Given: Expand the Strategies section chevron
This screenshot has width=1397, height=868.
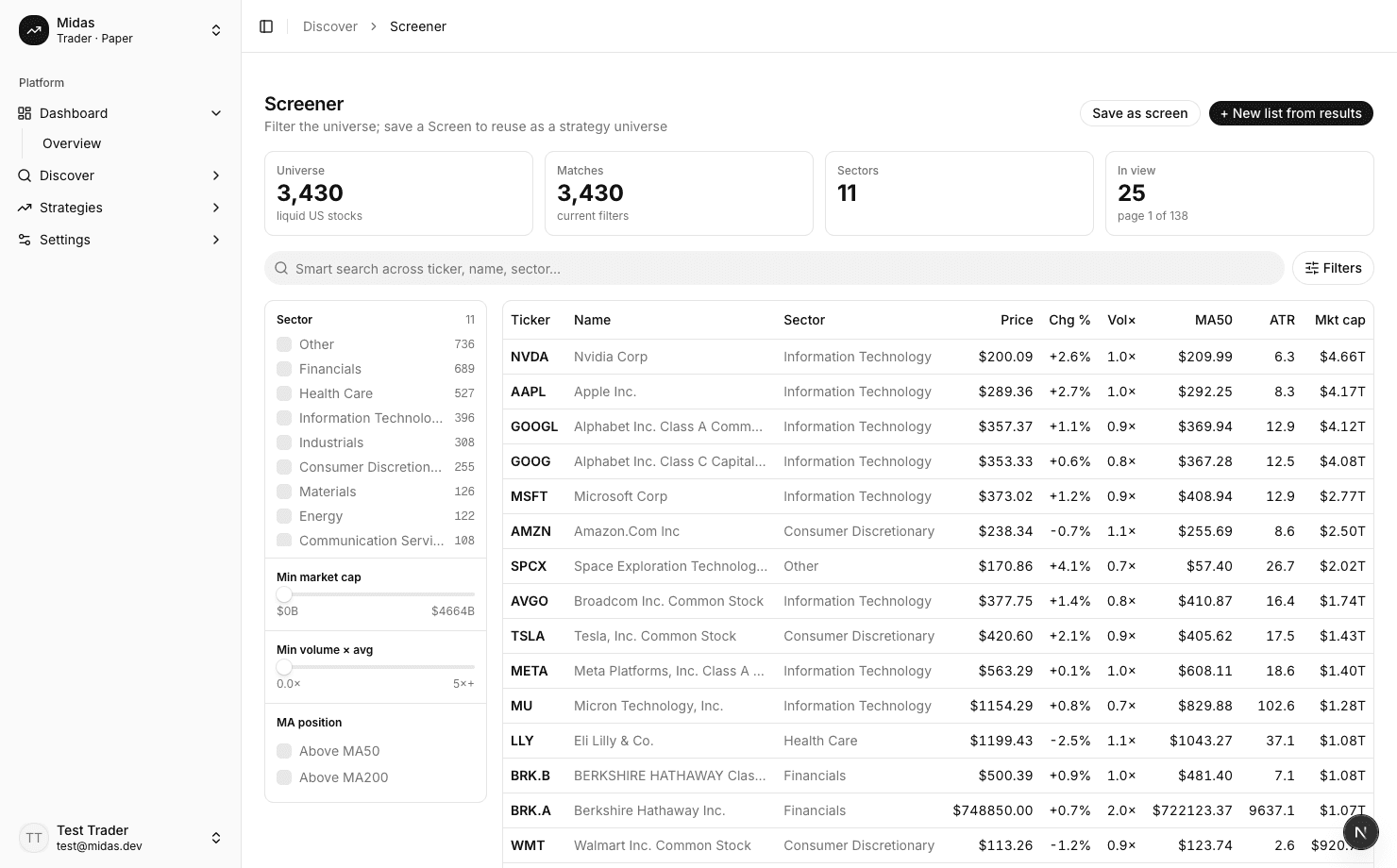Looking at the screenshot, I should click(216, 208).
